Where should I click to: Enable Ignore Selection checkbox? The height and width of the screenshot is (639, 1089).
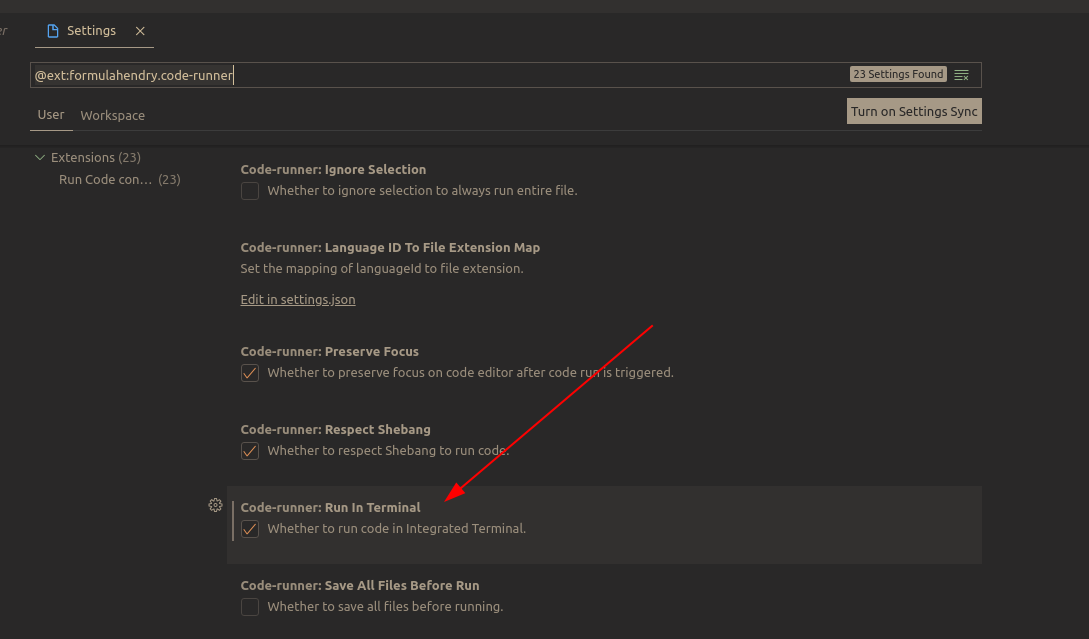tap(250, 191)
